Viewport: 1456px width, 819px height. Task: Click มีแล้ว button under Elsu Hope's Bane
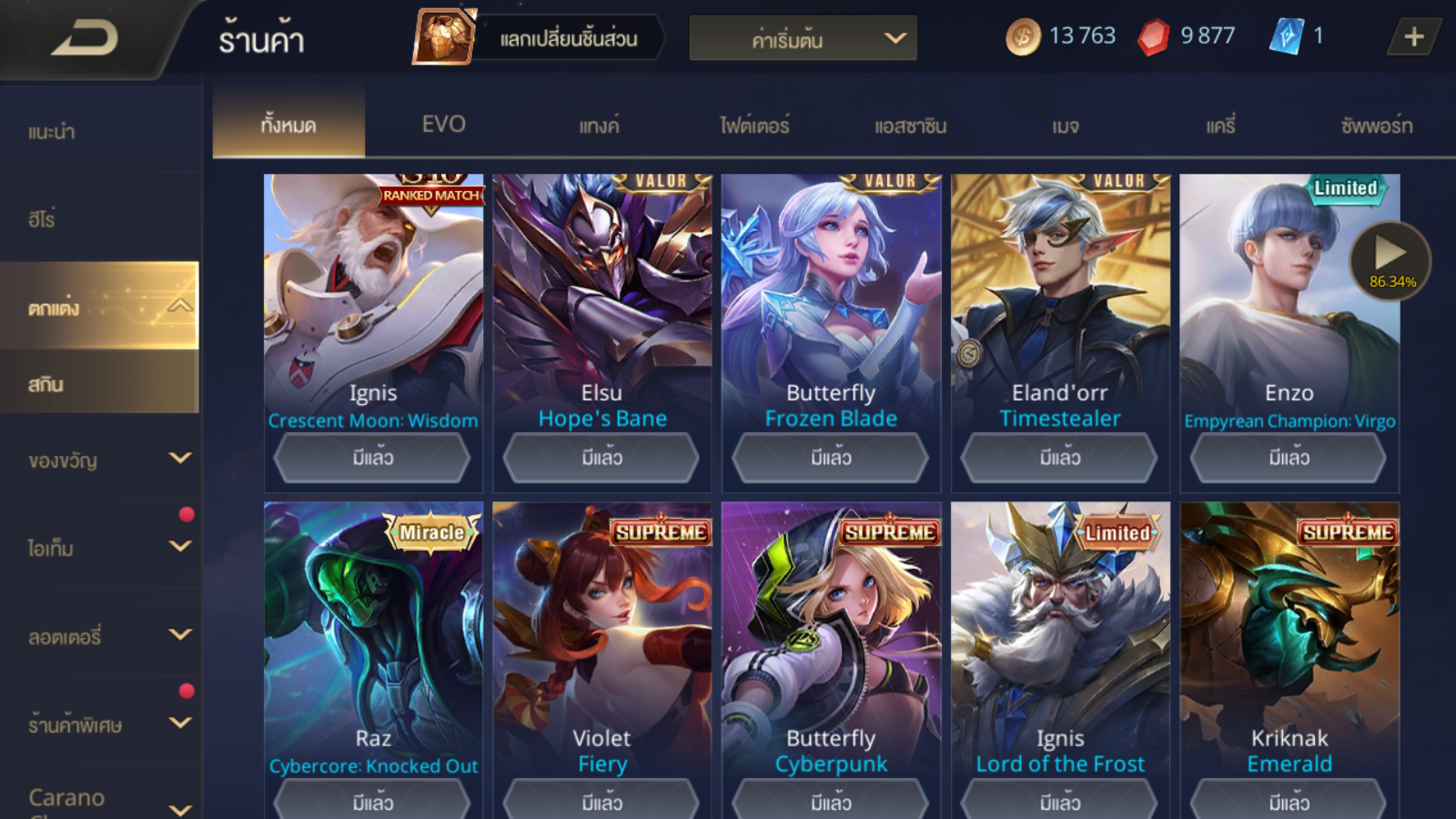pyautogui.click(x=602, y=457)
